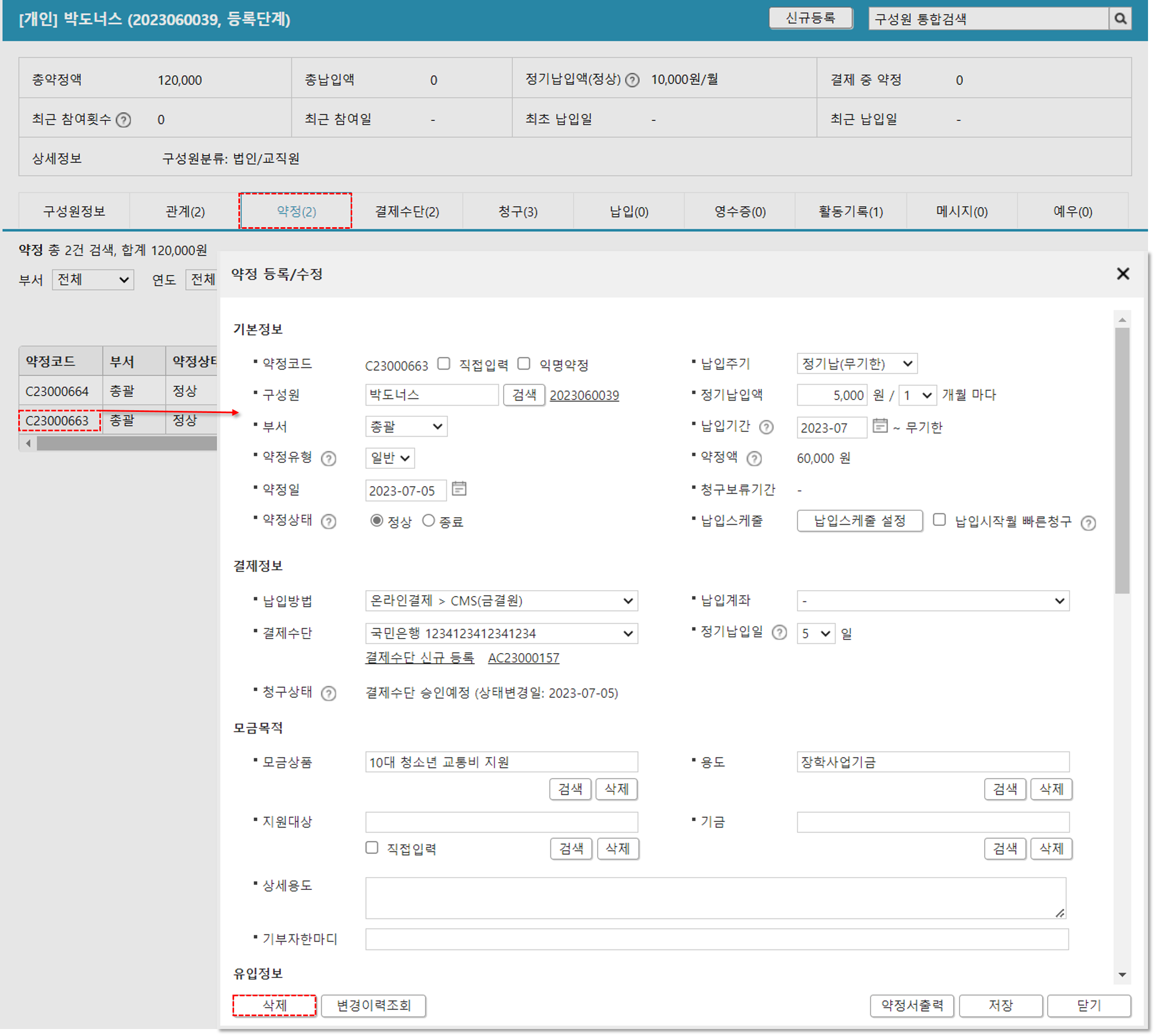Click the 상세용도 text area
The image size is (1155, 1036).
click(x=716, y=899)
